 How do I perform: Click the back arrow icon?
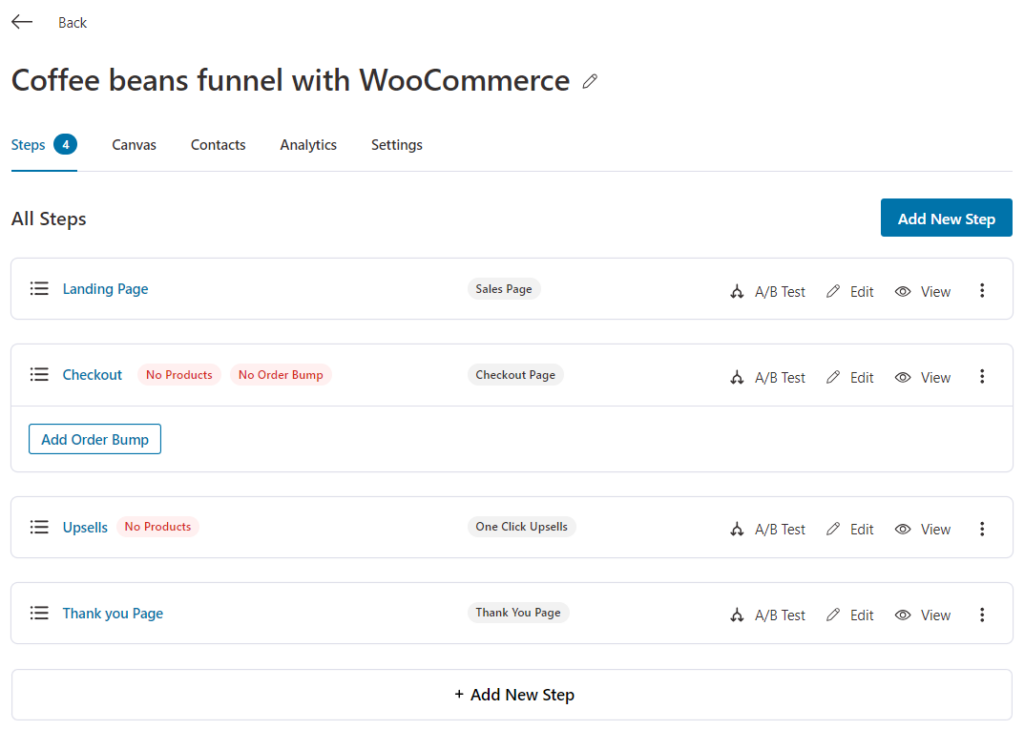click(22, 22)
